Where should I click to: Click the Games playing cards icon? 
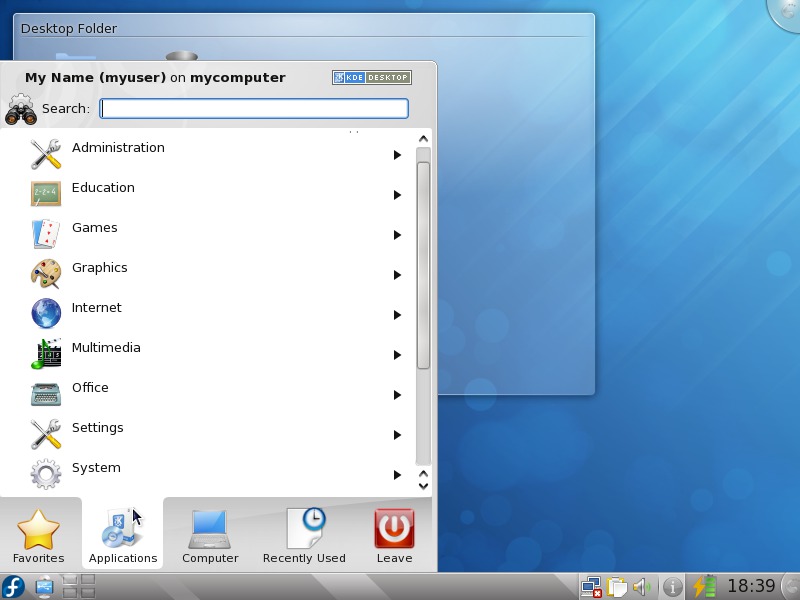pyautogui.click(x=46, y=234)
